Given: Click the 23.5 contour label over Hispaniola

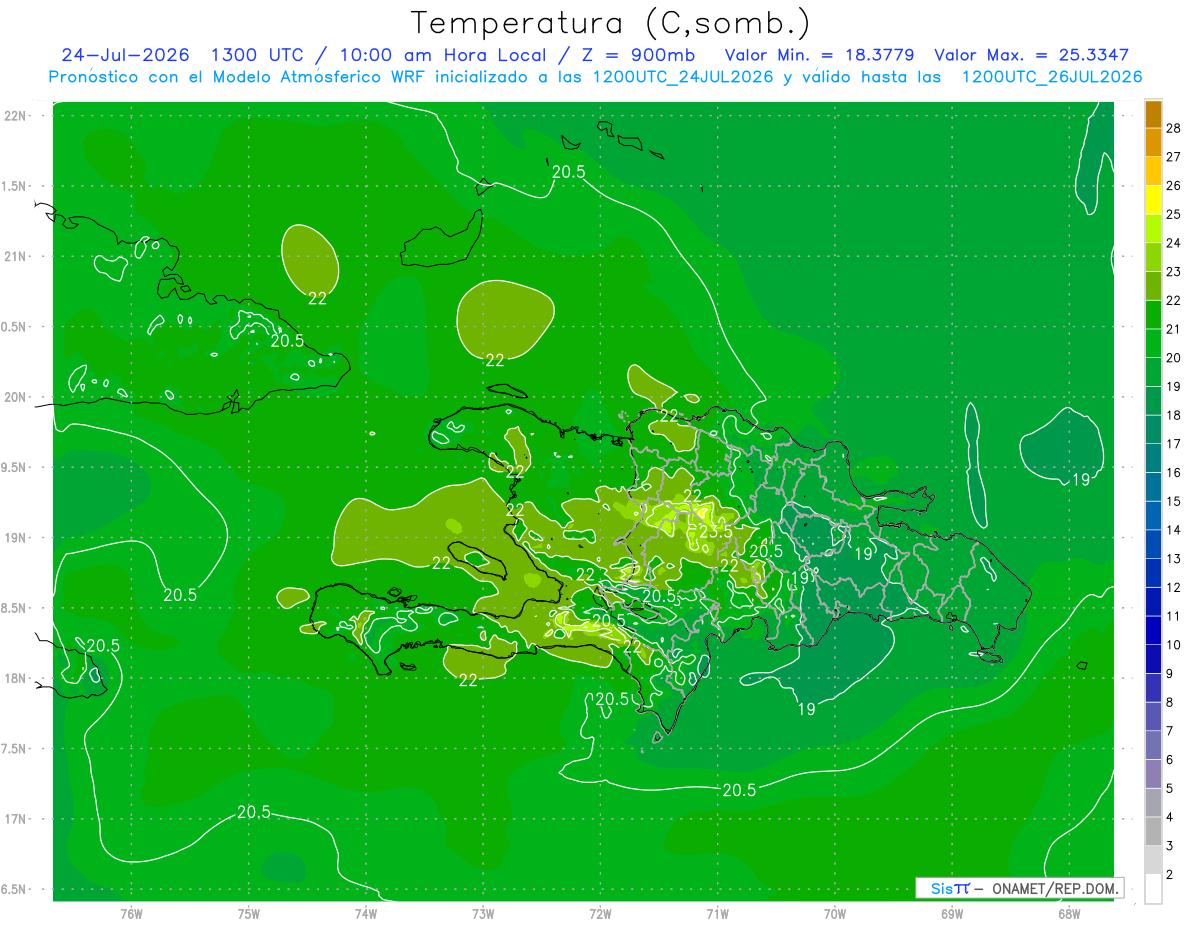Looking at the screenshot, I should point(715,533).
